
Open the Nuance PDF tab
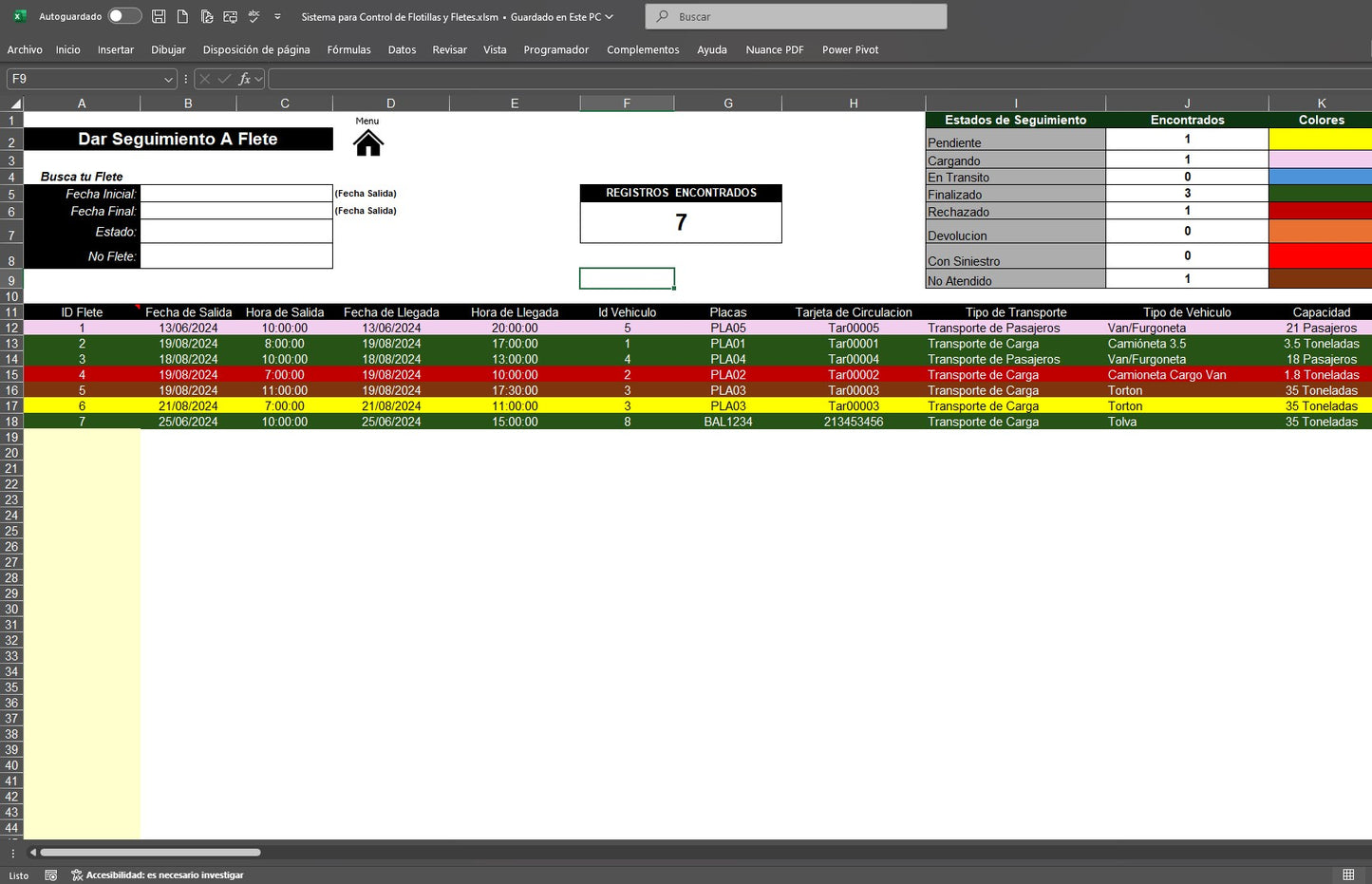click(775, 49)
